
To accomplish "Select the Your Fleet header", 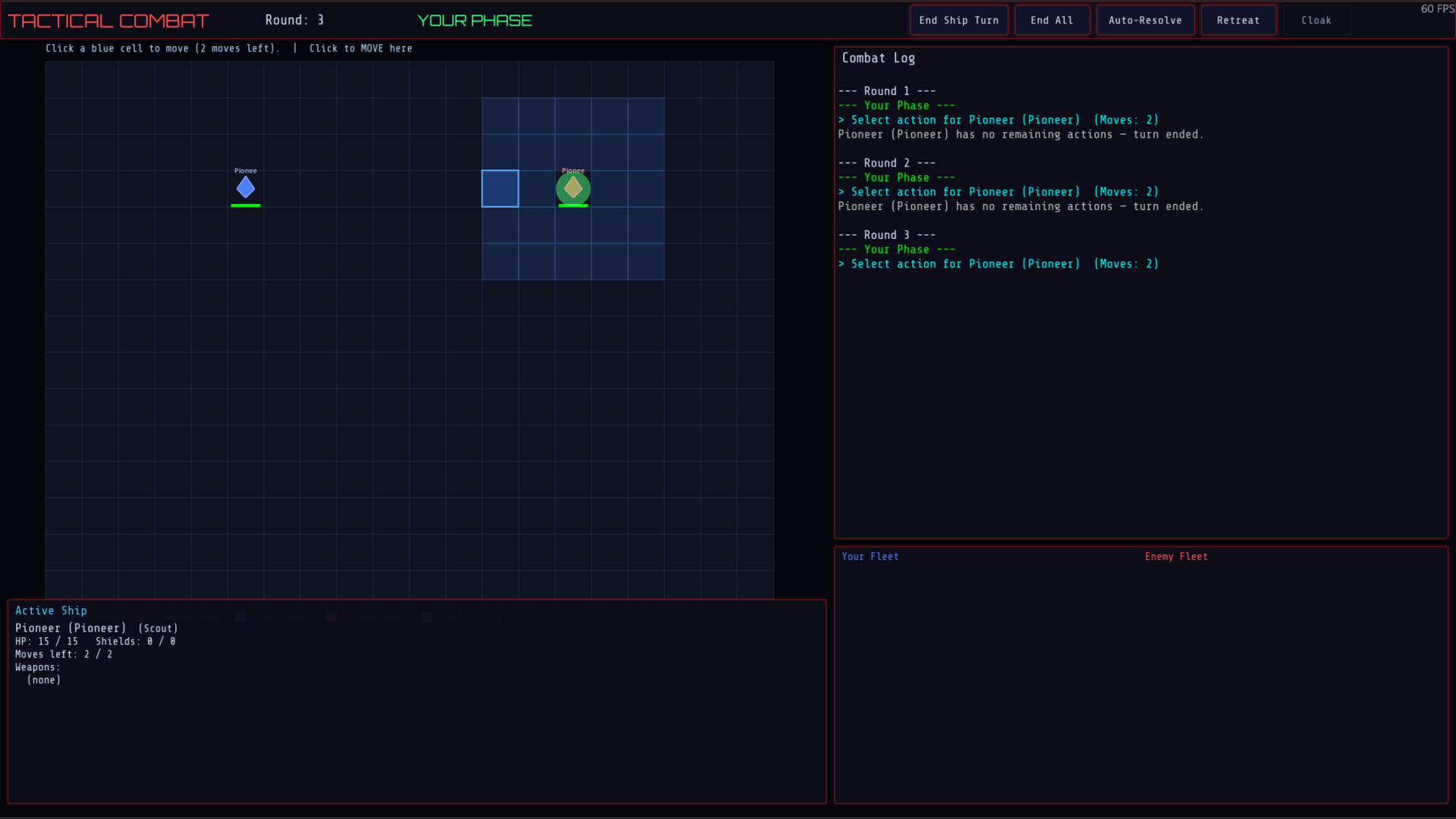I will 870,557.
